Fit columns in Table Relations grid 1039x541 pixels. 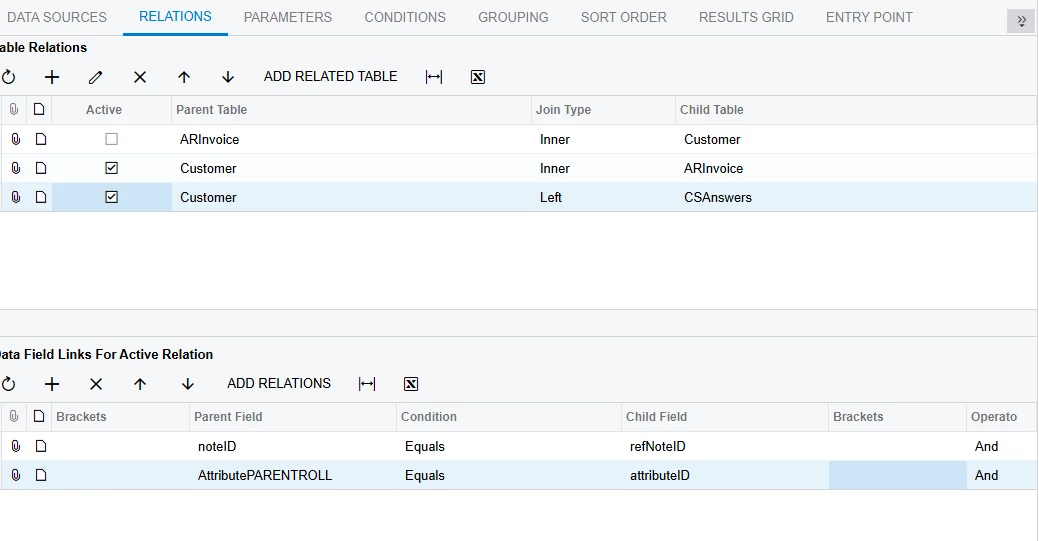434,77
